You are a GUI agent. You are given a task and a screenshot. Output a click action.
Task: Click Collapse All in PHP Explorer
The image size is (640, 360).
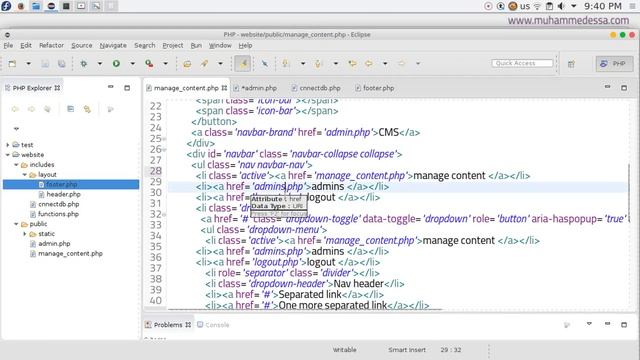[70, 109]
